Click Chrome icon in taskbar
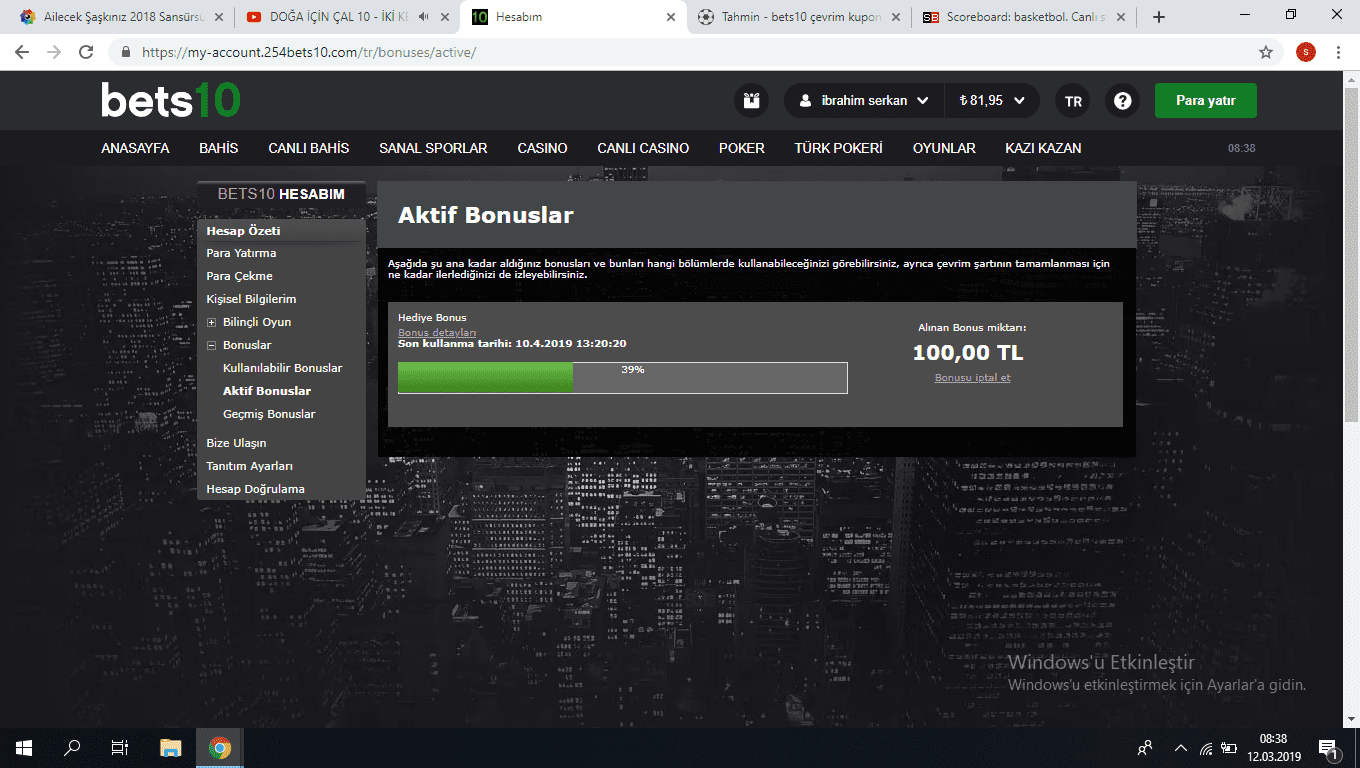 click(x=220, y=747)
